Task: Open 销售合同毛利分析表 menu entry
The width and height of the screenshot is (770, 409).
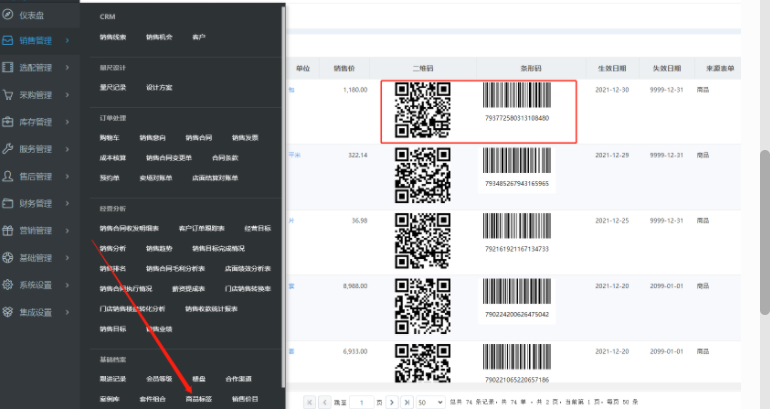Action: [175, 269]
